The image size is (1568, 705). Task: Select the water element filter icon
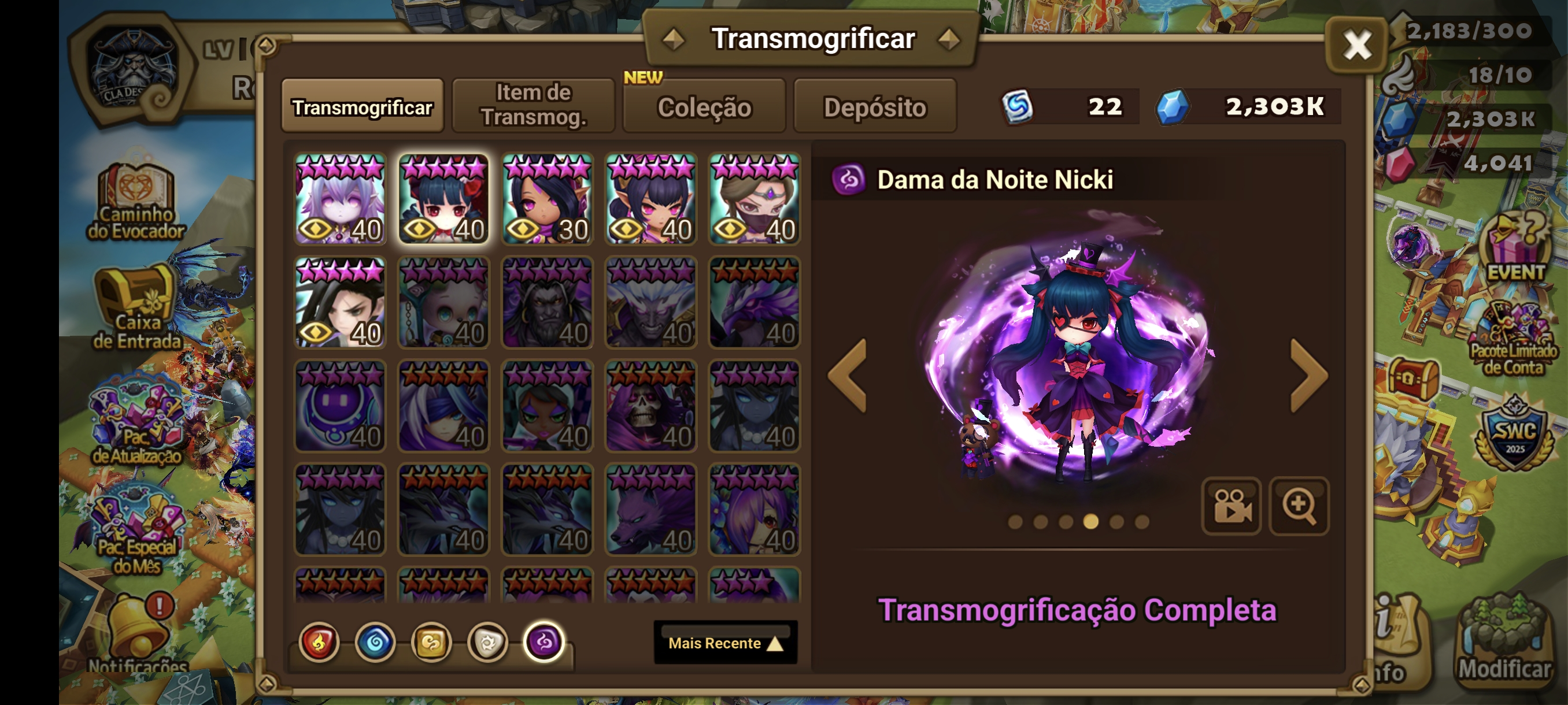(x=375, y=643)
